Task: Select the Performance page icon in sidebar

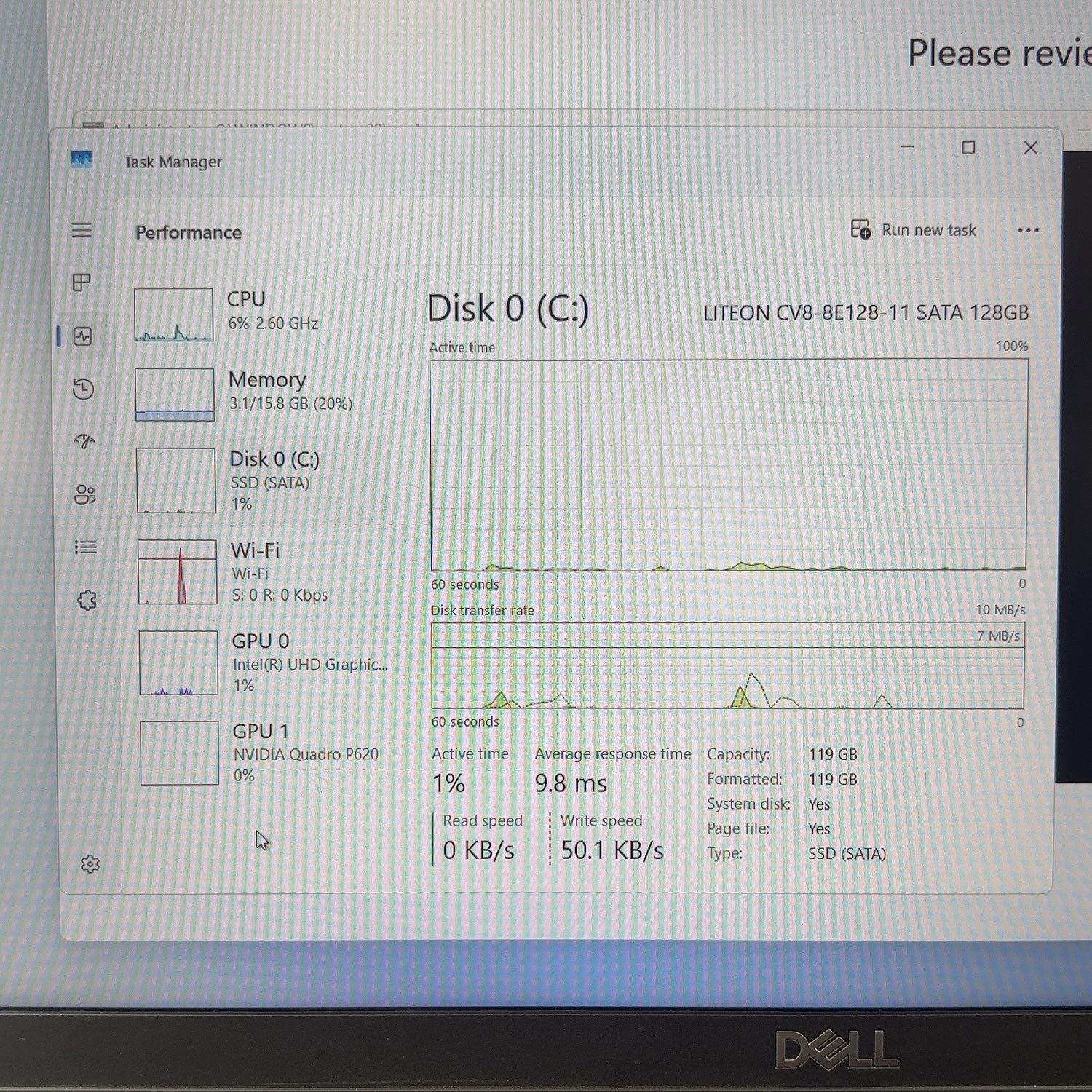Action: pyautogui.click(x=82, y=336)
